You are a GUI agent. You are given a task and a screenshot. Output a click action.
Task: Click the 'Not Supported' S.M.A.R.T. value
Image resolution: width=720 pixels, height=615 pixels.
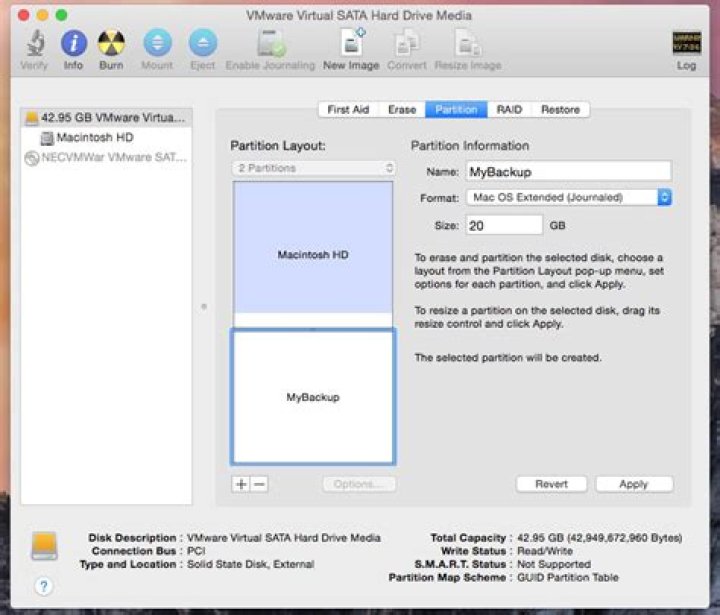[554, 564]
